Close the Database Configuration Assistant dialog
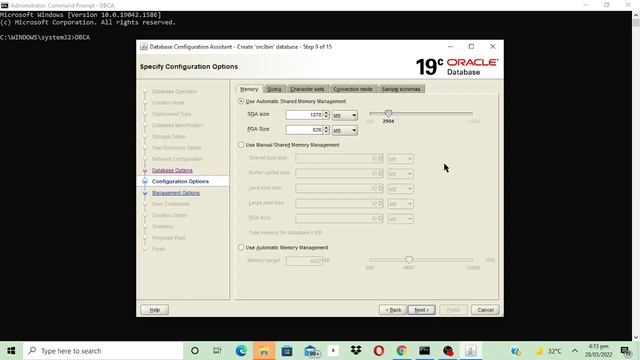Screen dimensions: 640x360 click(493, 47)
